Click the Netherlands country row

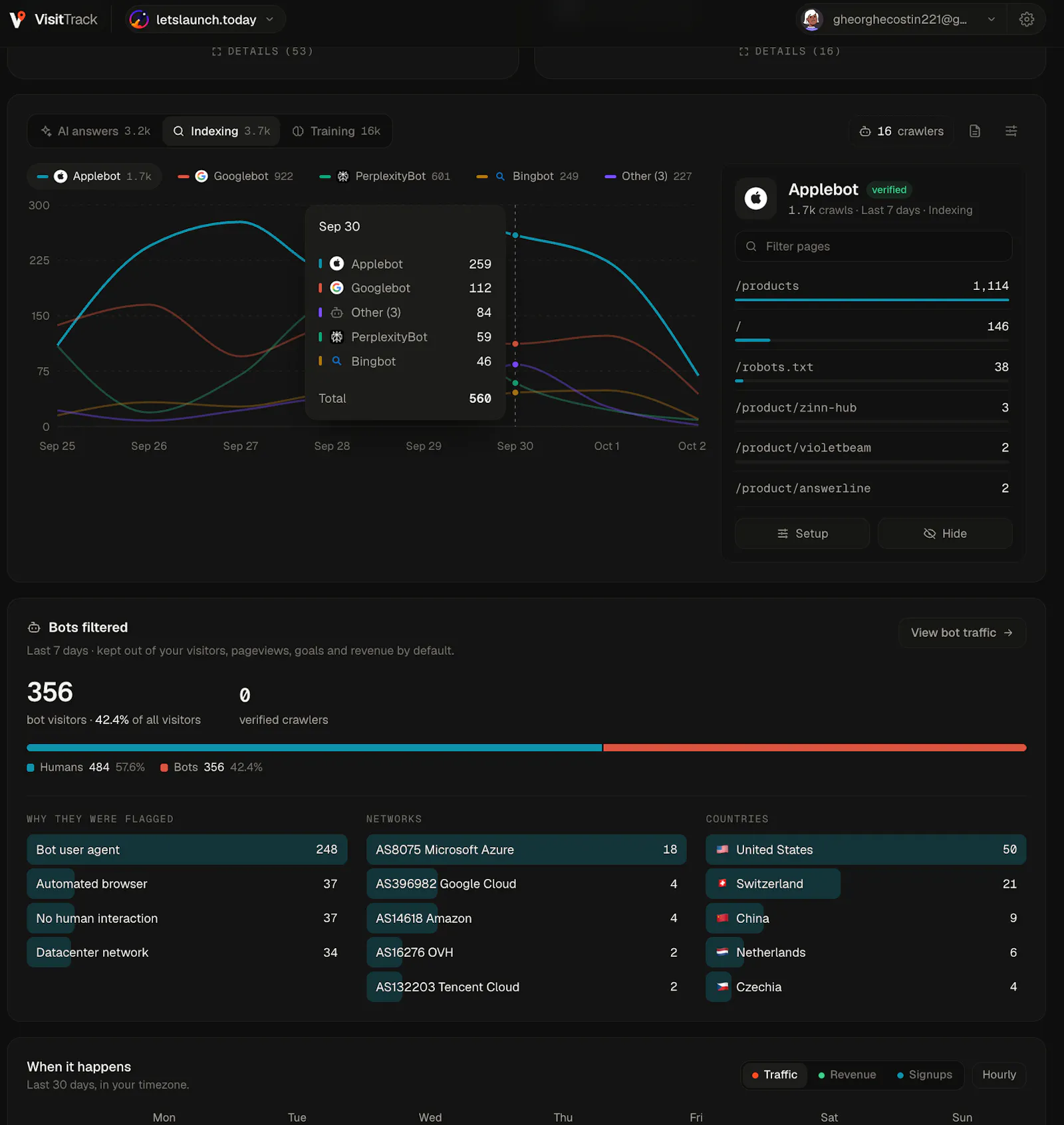coord(866,952)
